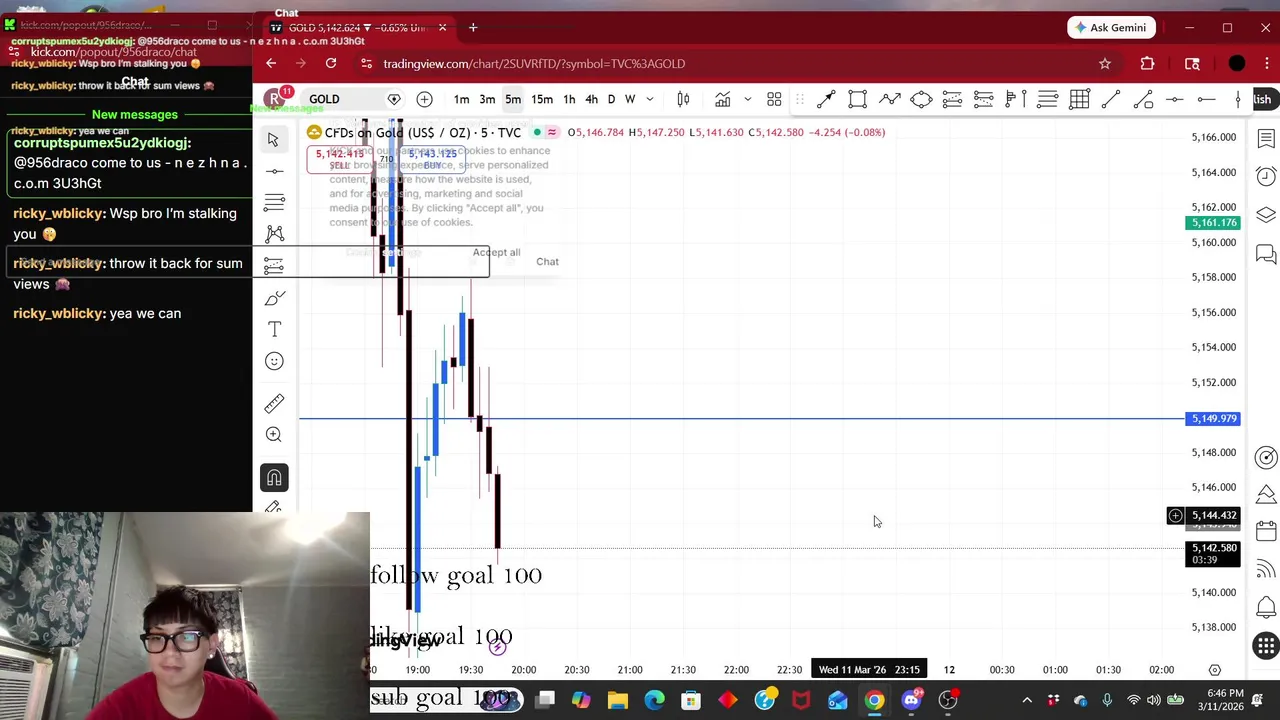Expand the timeframe interval dropdown arrow

click(x=649, y=99)
